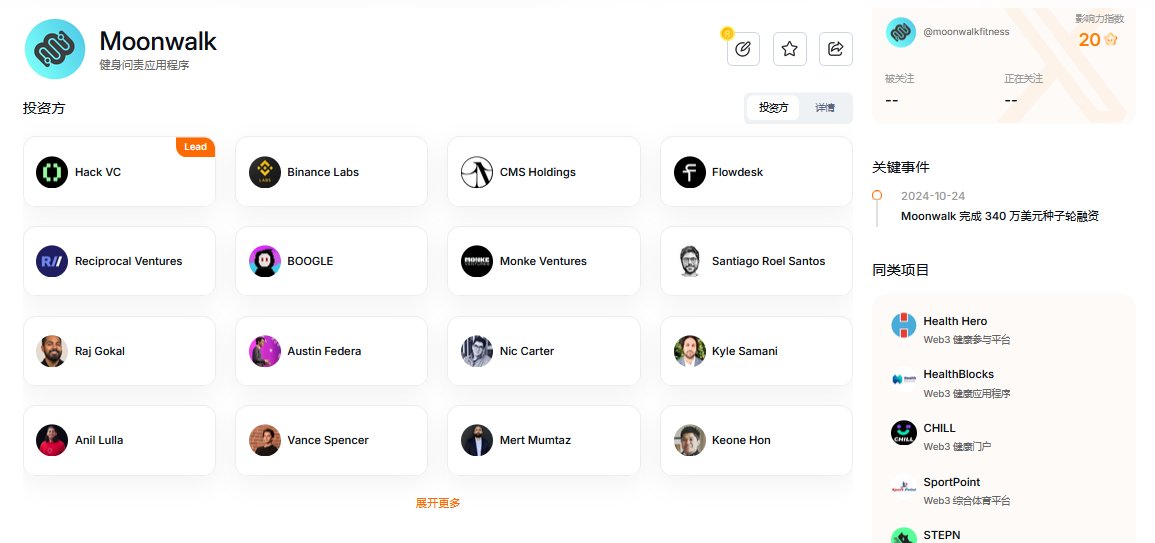Click the 关键事件 section heading
The height and width of the screenshot is (543, 1155).
click(900, 167)
